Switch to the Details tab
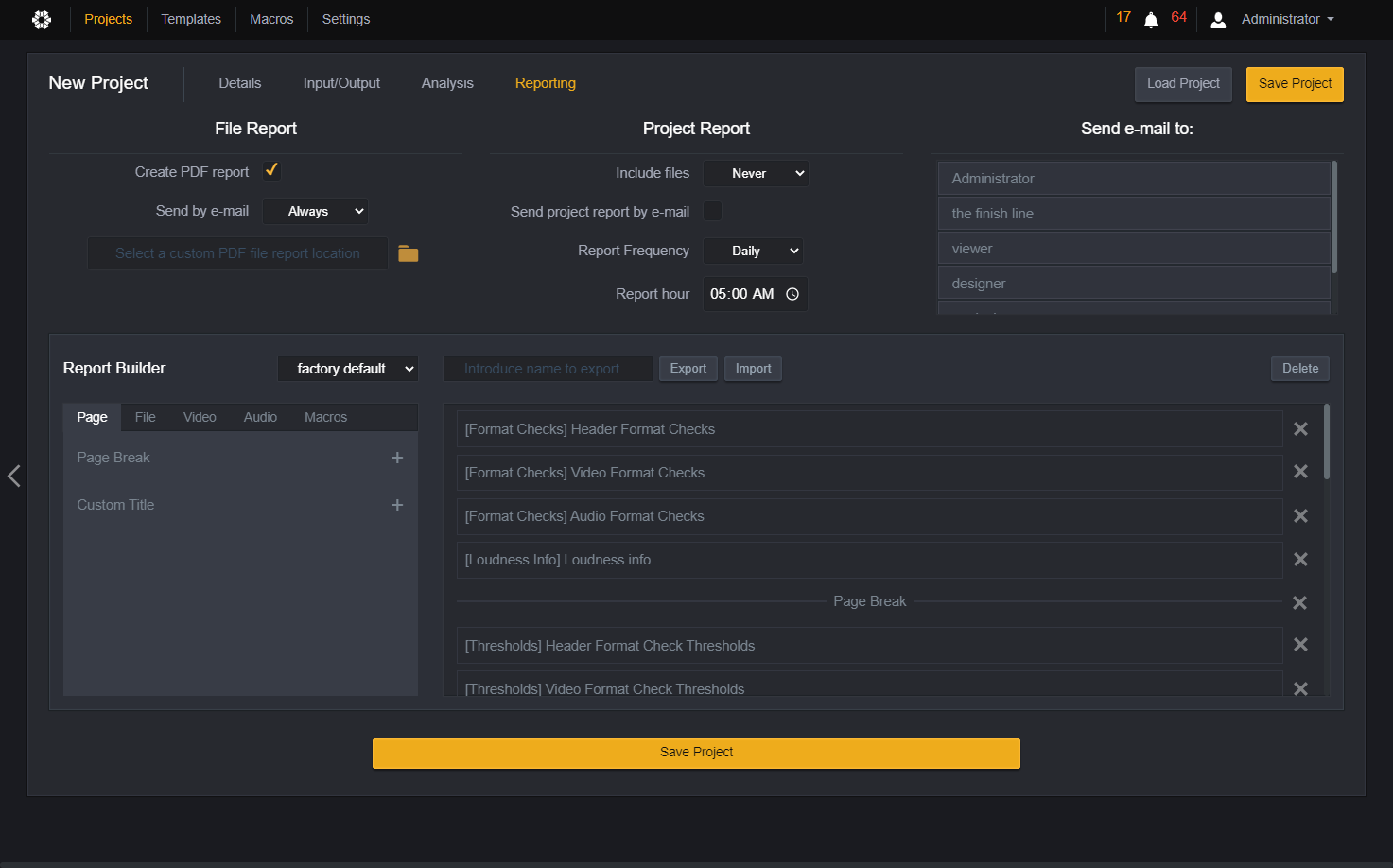The image size is (1393, 868). [x=240, y=83]
